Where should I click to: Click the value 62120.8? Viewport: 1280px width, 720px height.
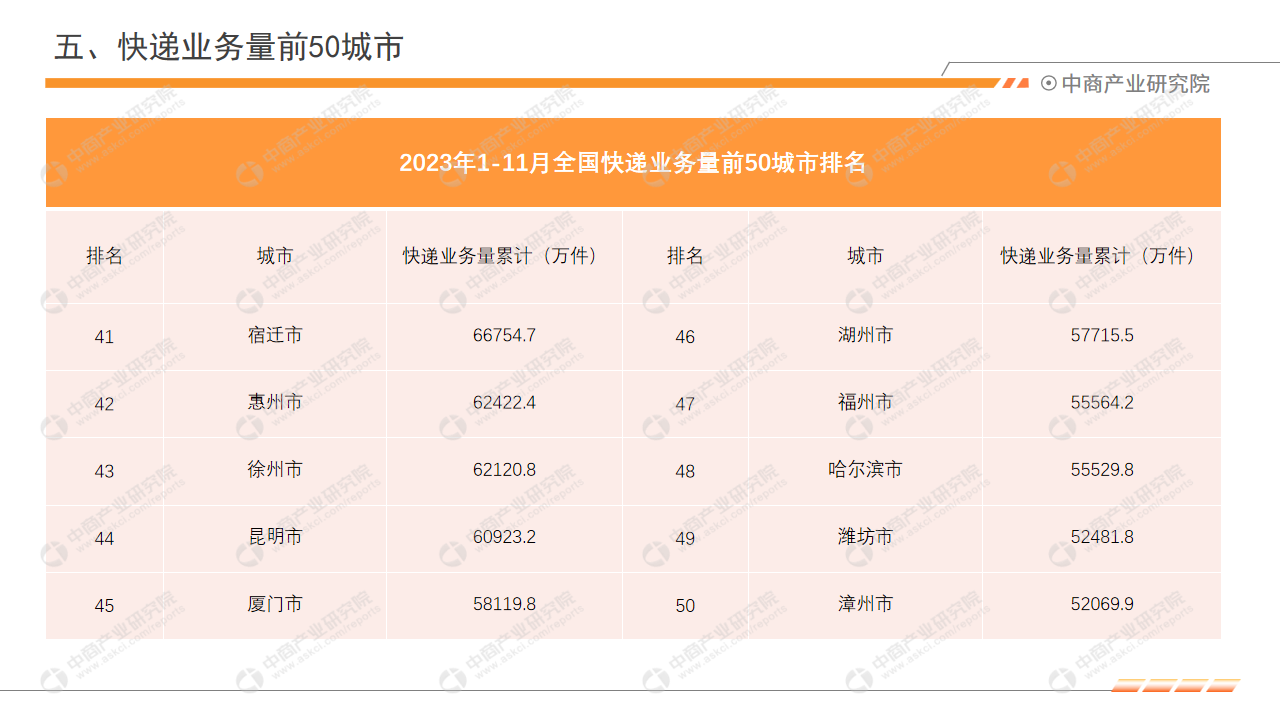coord(504,469)
